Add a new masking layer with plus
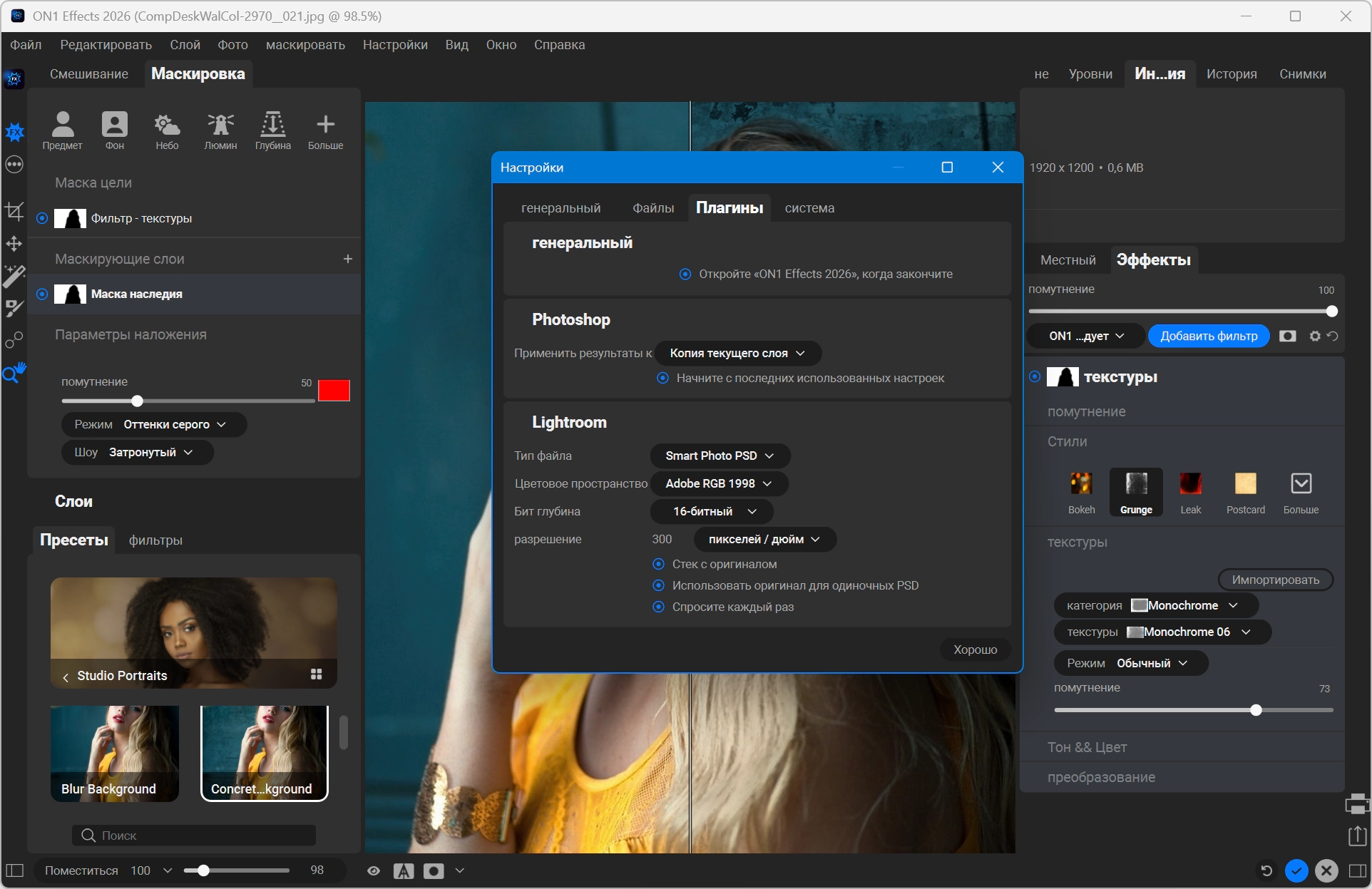 click(348, 259)
